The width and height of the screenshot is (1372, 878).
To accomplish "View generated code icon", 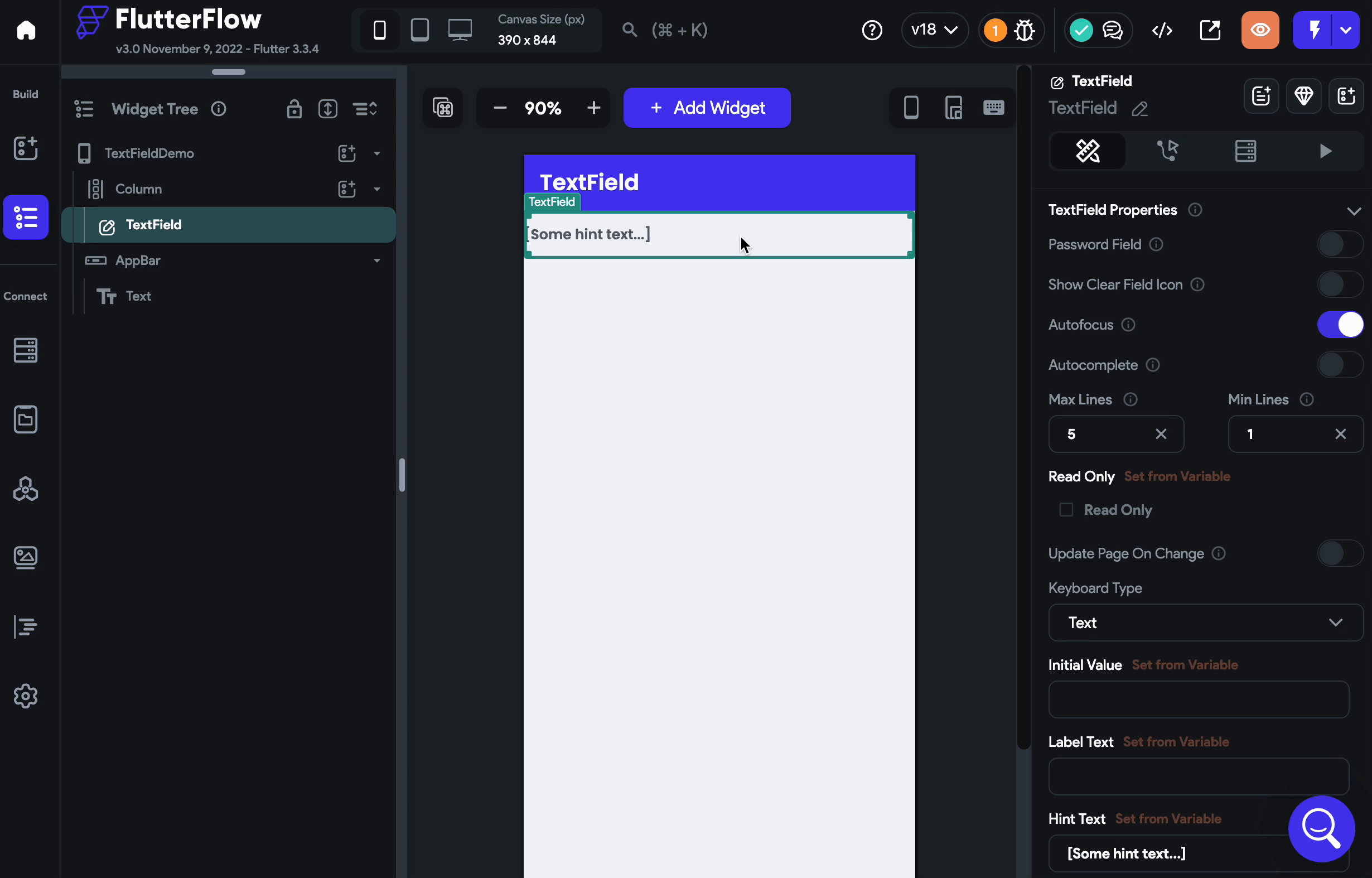I will point(1162,30).
